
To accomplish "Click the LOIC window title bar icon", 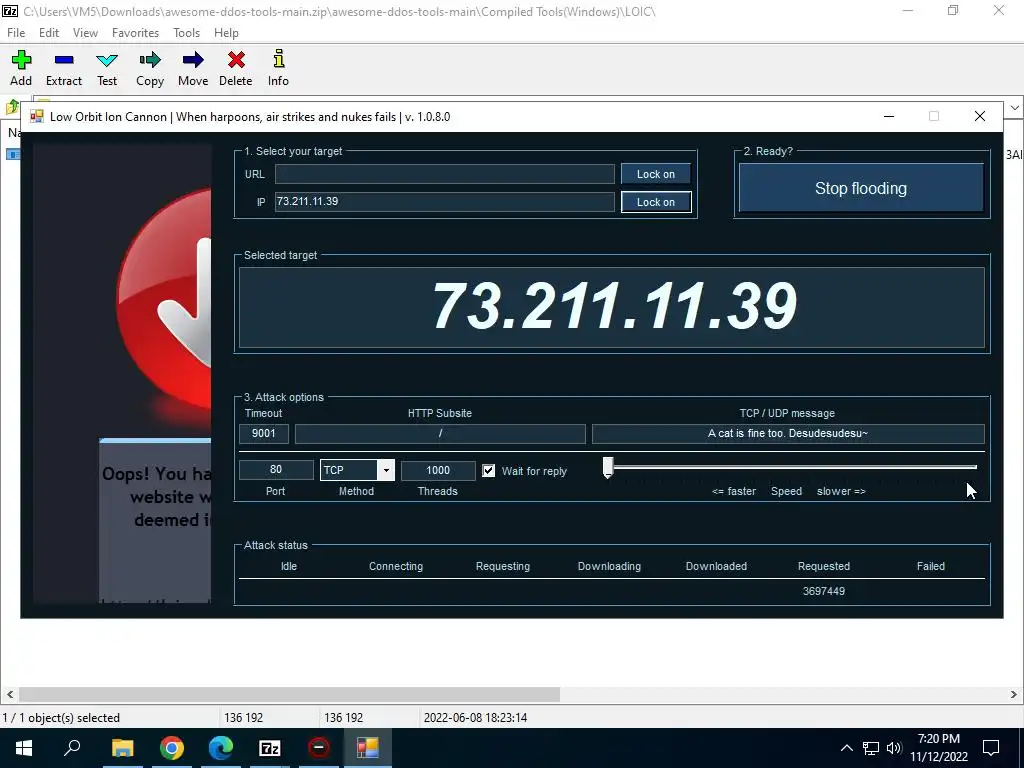I will tap(37, 117).
